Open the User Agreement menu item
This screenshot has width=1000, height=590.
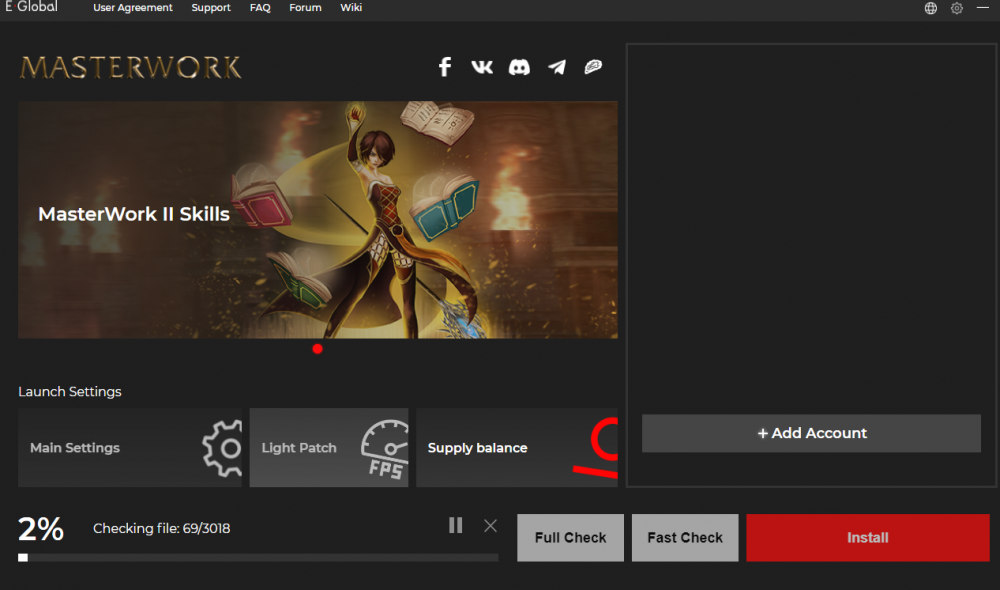133,8
